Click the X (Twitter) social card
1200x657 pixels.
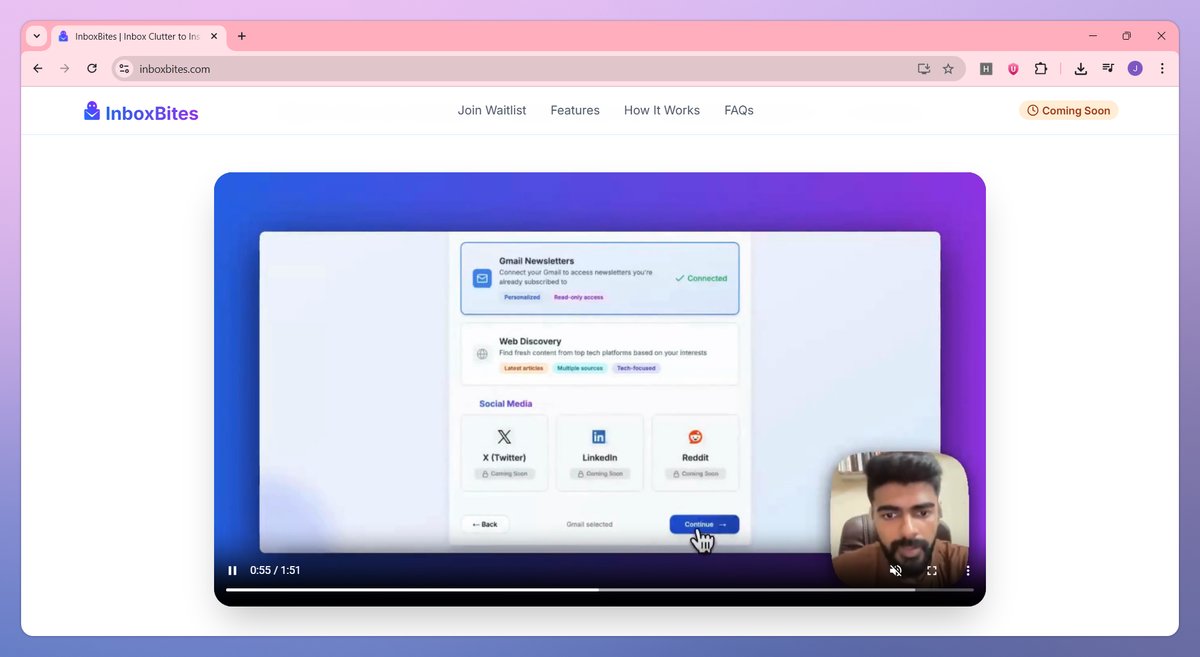click(504, 453)
